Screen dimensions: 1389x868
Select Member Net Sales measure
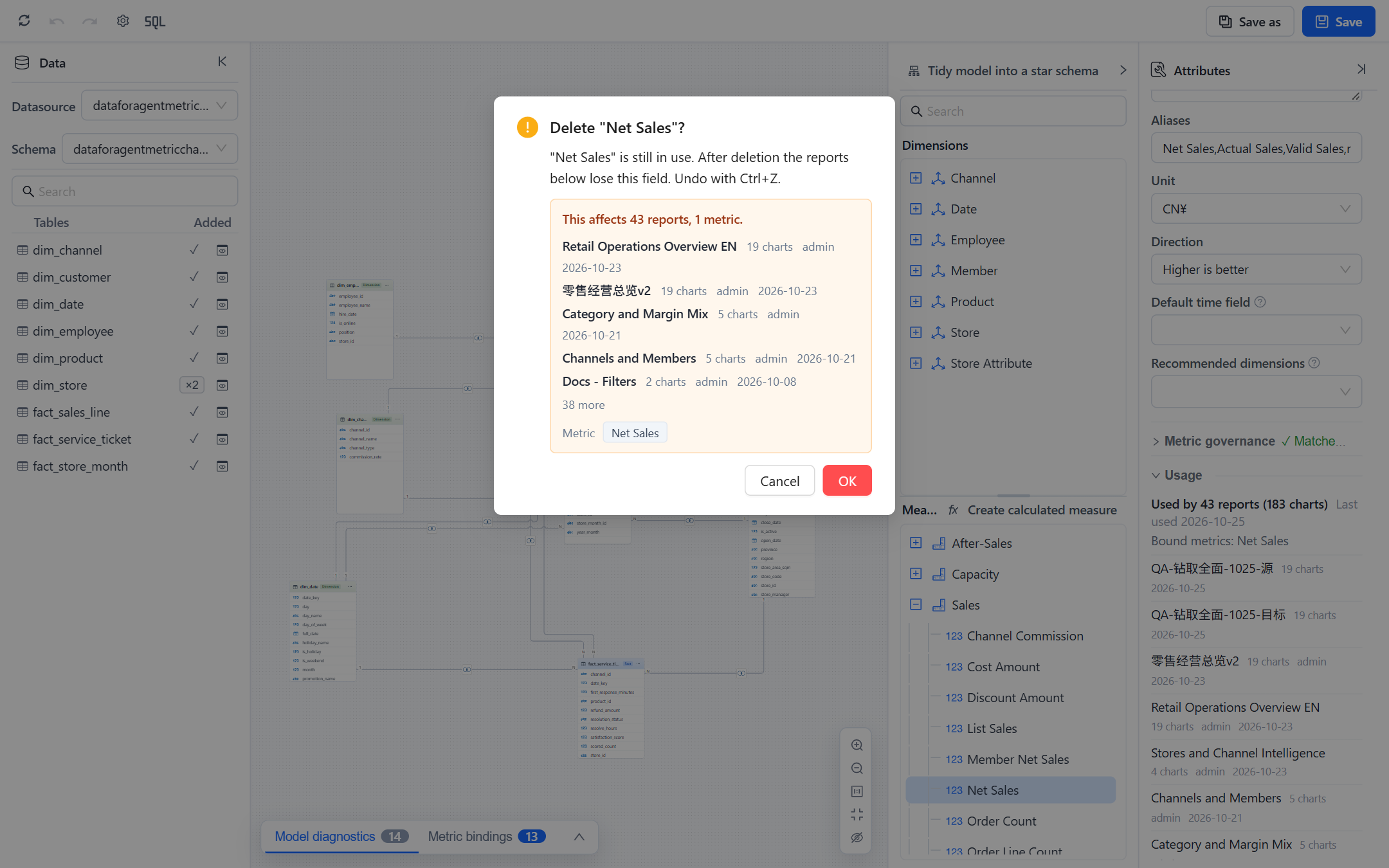click(x=1018, y=759)
